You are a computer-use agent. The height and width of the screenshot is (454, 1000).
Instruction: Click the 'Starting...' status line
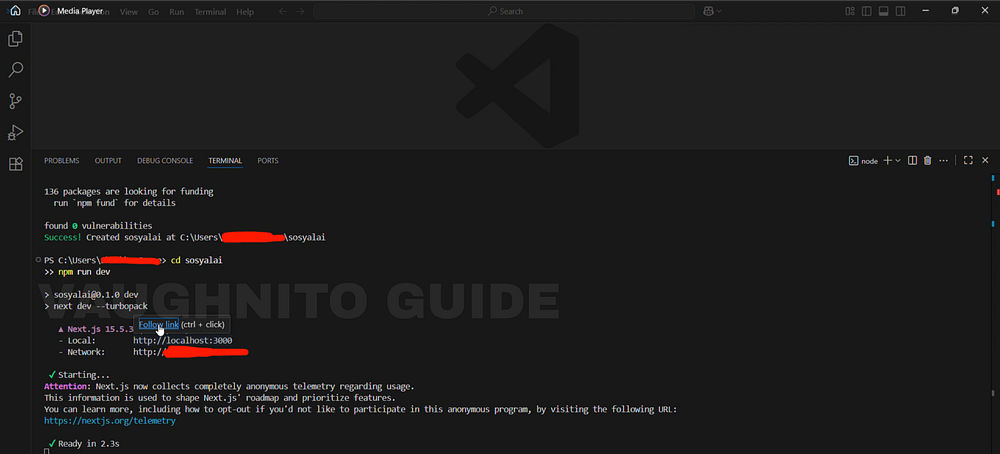(x=84, y=375)
